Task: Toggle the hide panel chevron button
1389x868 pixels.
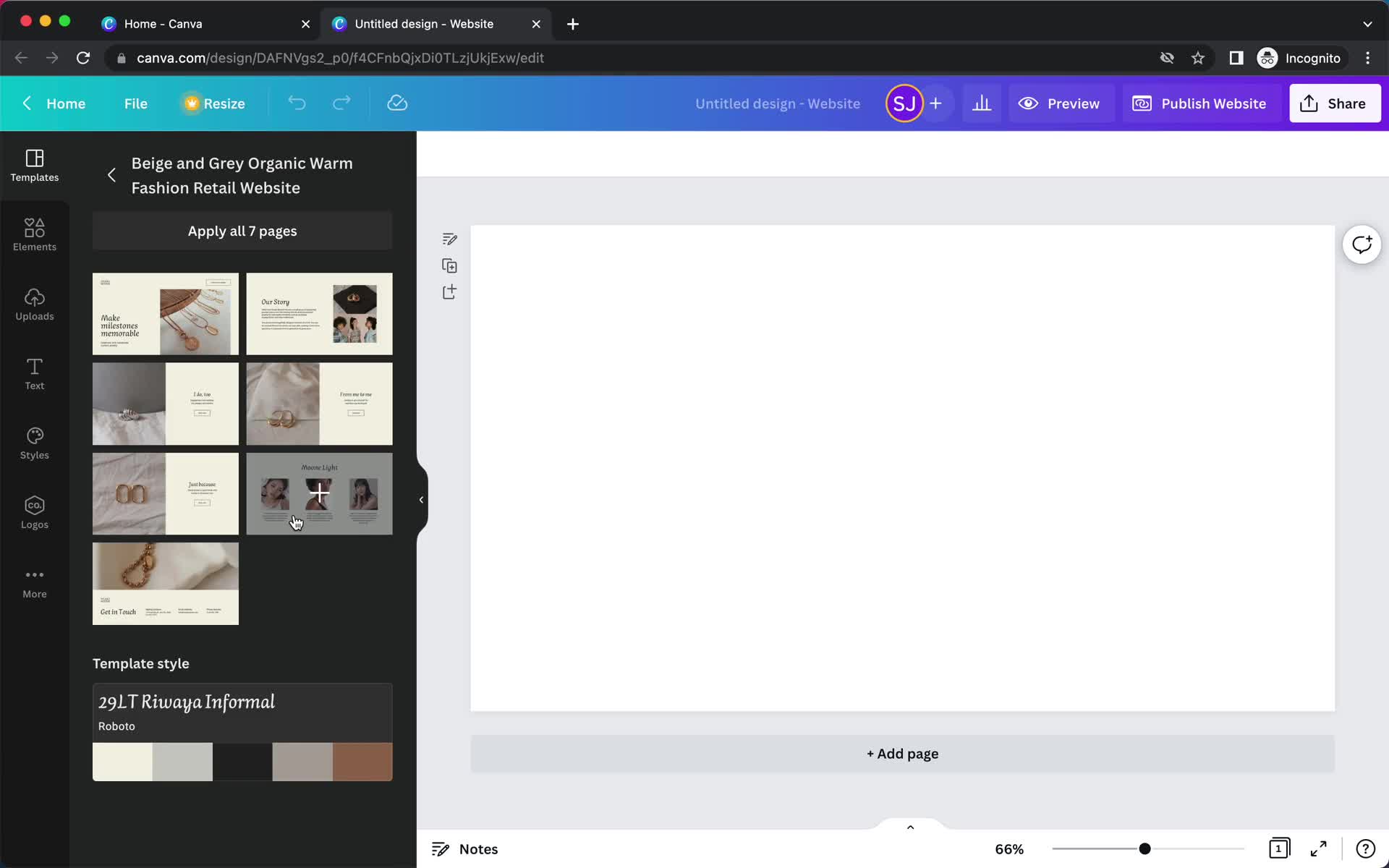Action: tap(420, 498)
